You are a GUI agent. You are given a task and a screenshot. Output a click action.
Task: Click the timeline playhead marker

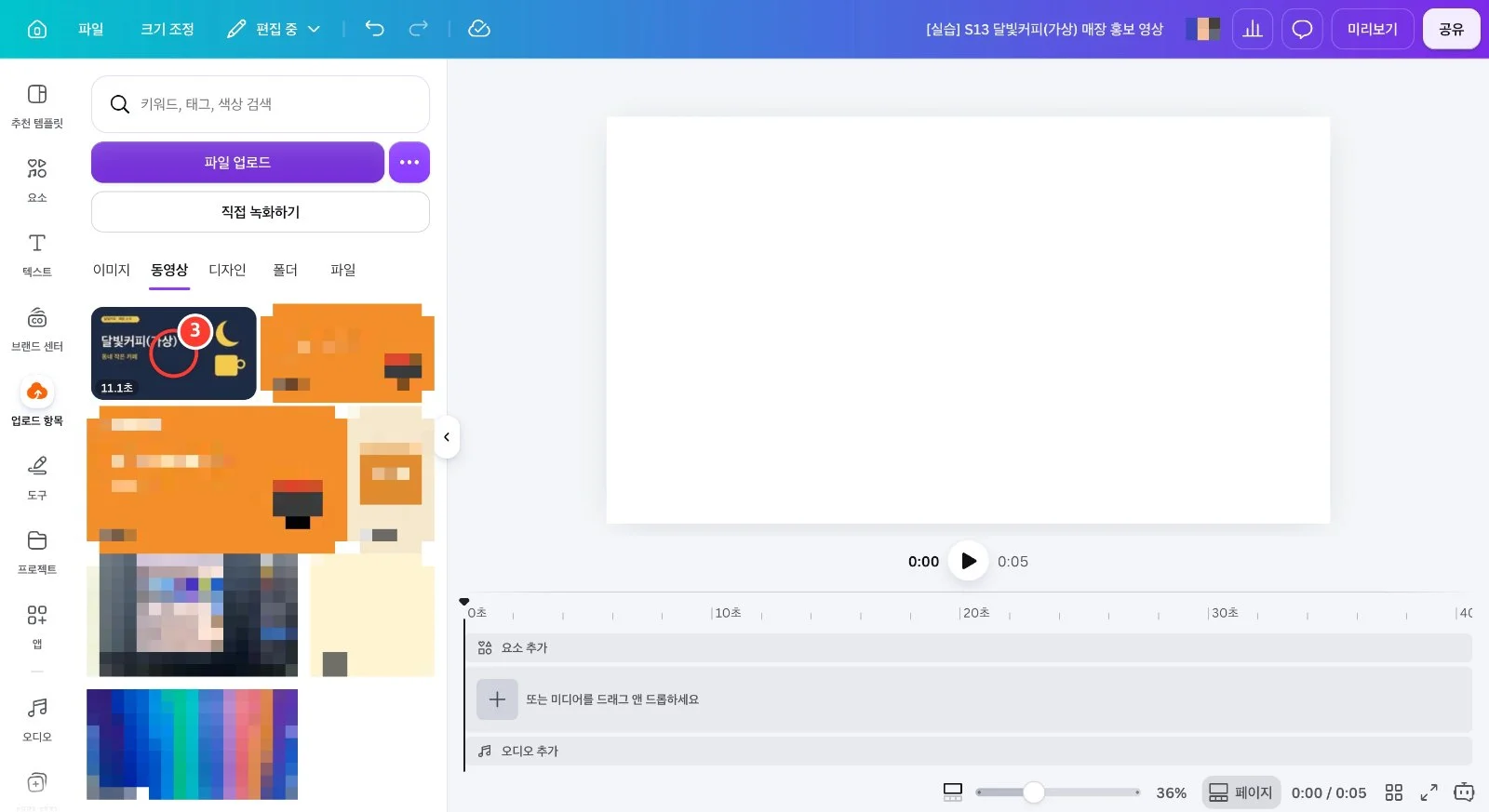pyautogui.click(x=464, y=602)
